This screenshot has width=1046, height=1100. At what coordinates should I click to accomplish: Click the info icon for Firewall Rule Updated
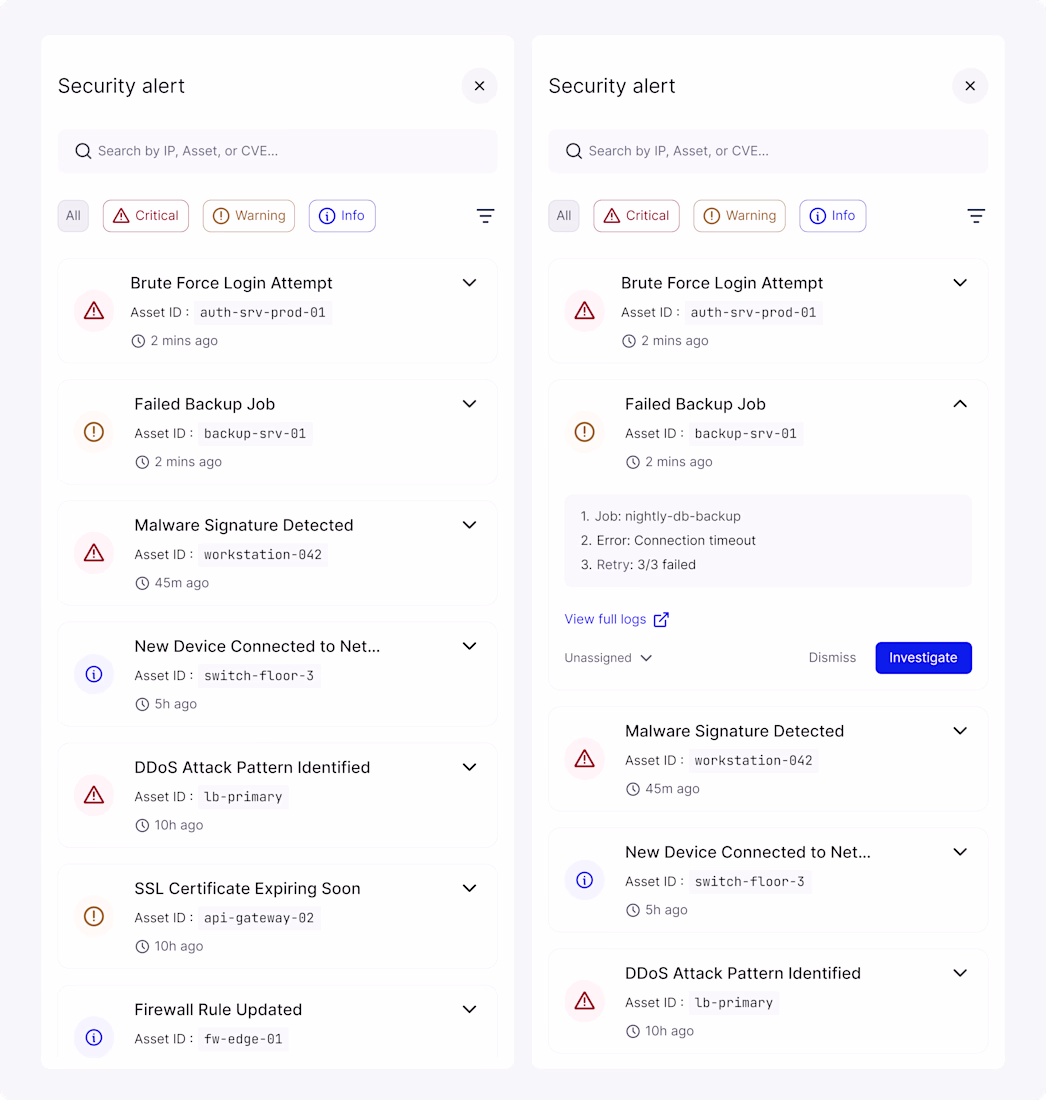point(94,1038)
